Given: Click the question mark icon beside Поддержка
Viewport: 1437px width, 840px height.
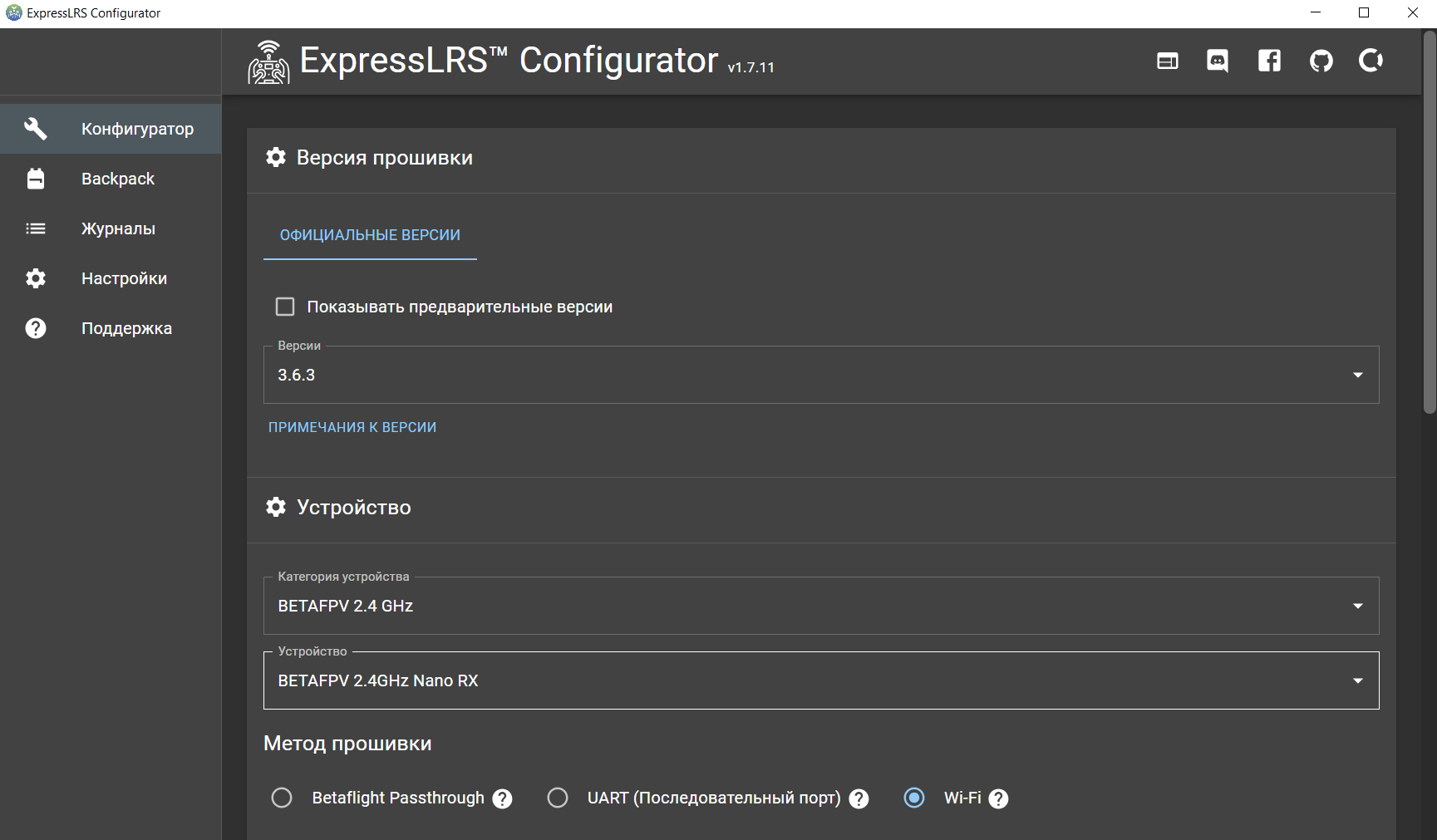Looking at the screenshot, I should (36, 328).
